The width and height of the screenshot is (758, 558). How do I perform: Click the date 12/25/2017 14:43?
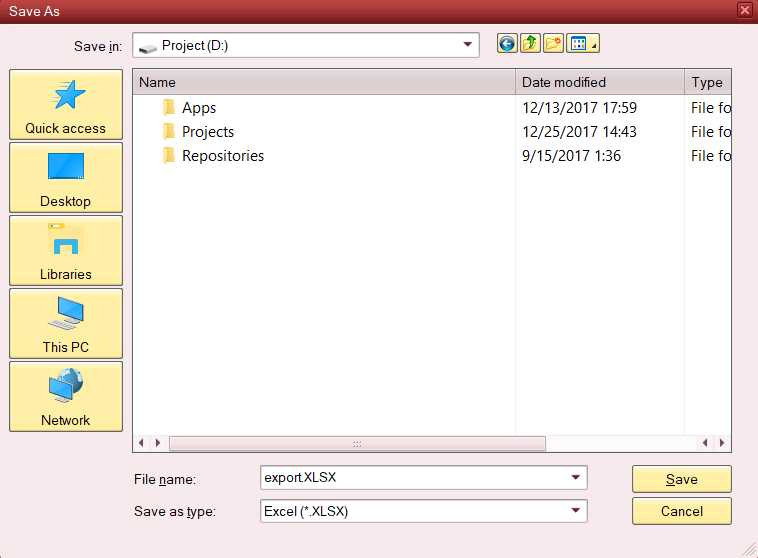(x=579, y=132)
